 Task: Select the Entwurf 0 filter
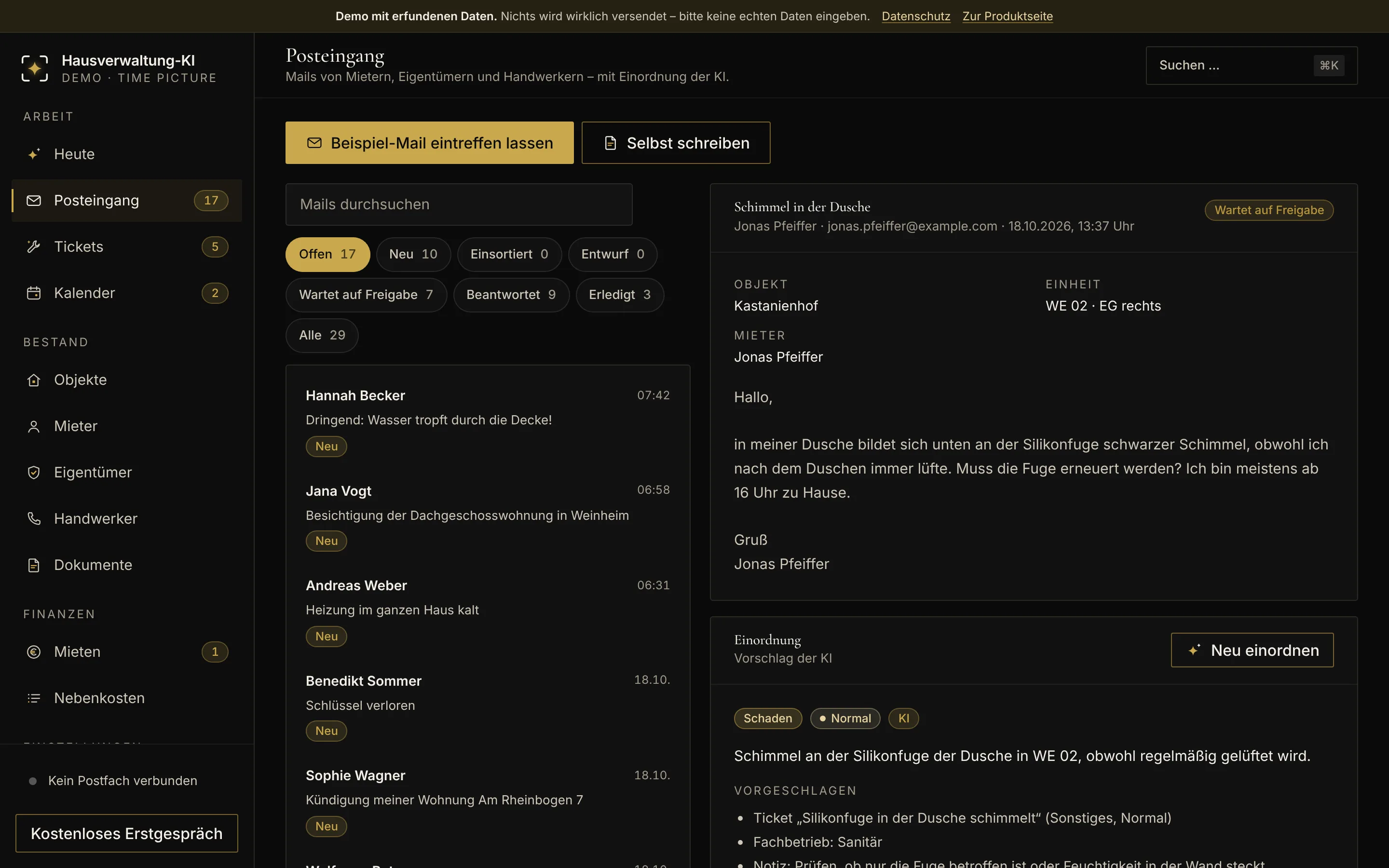point(613,254)
